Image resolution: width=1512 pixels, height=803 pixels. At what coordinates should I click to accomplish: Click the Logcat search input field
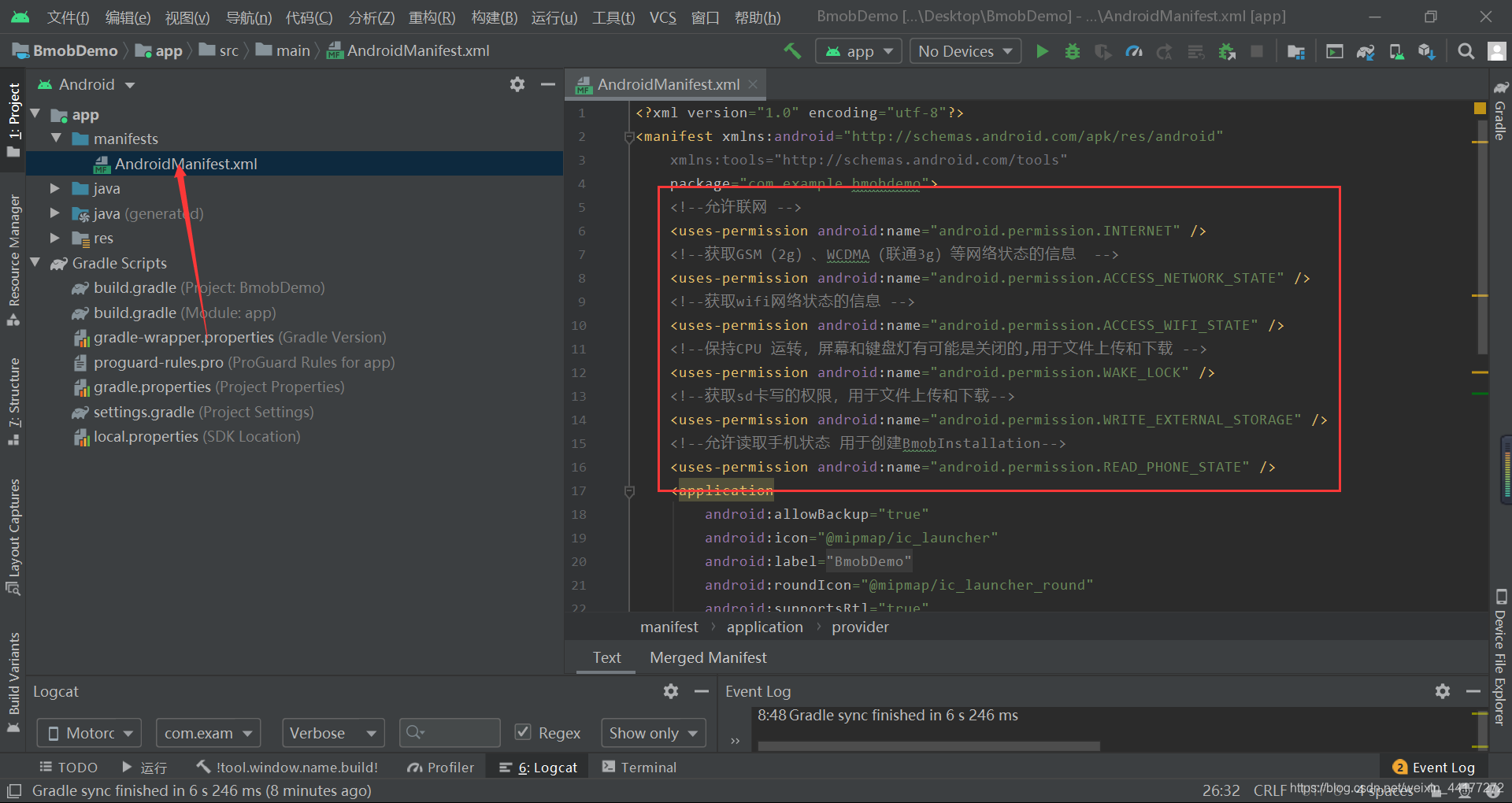(x=450, y=733)
